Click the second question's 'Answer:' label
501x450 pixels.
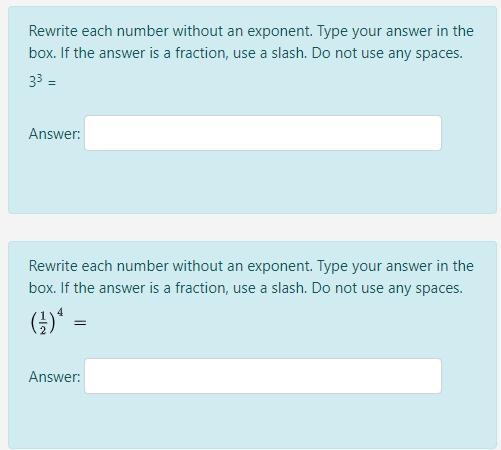pyautogui.click(x=55, y=377)
